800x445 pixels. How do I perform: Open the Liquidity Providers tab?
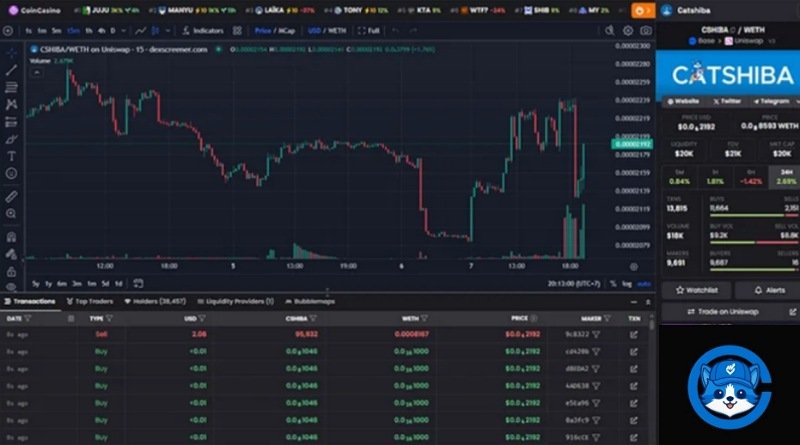(235, 302)
